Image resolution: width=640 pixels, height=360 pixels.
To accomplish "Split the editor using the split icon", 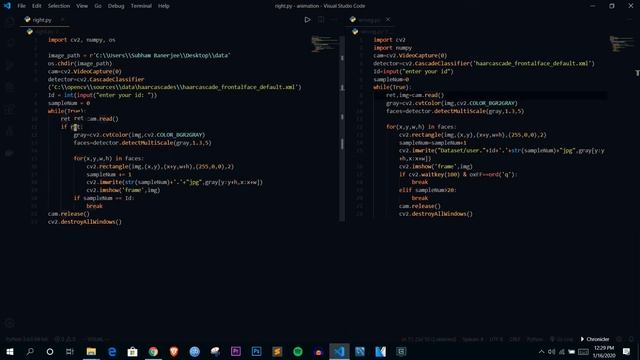I will [x=321, y=20].
